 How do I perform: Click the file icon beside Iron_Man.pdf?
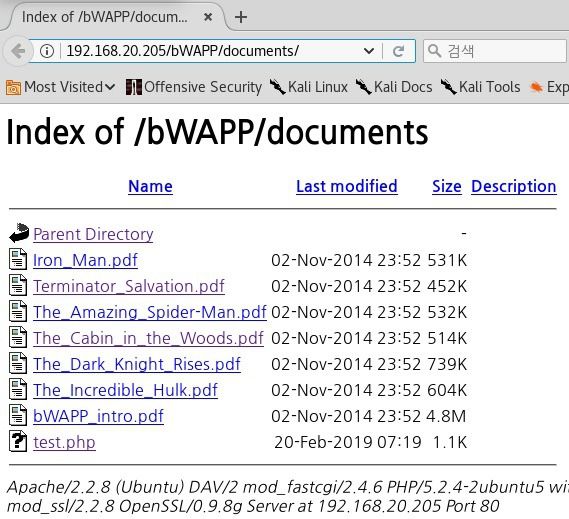pyautogui.click(x=18, y=259)
